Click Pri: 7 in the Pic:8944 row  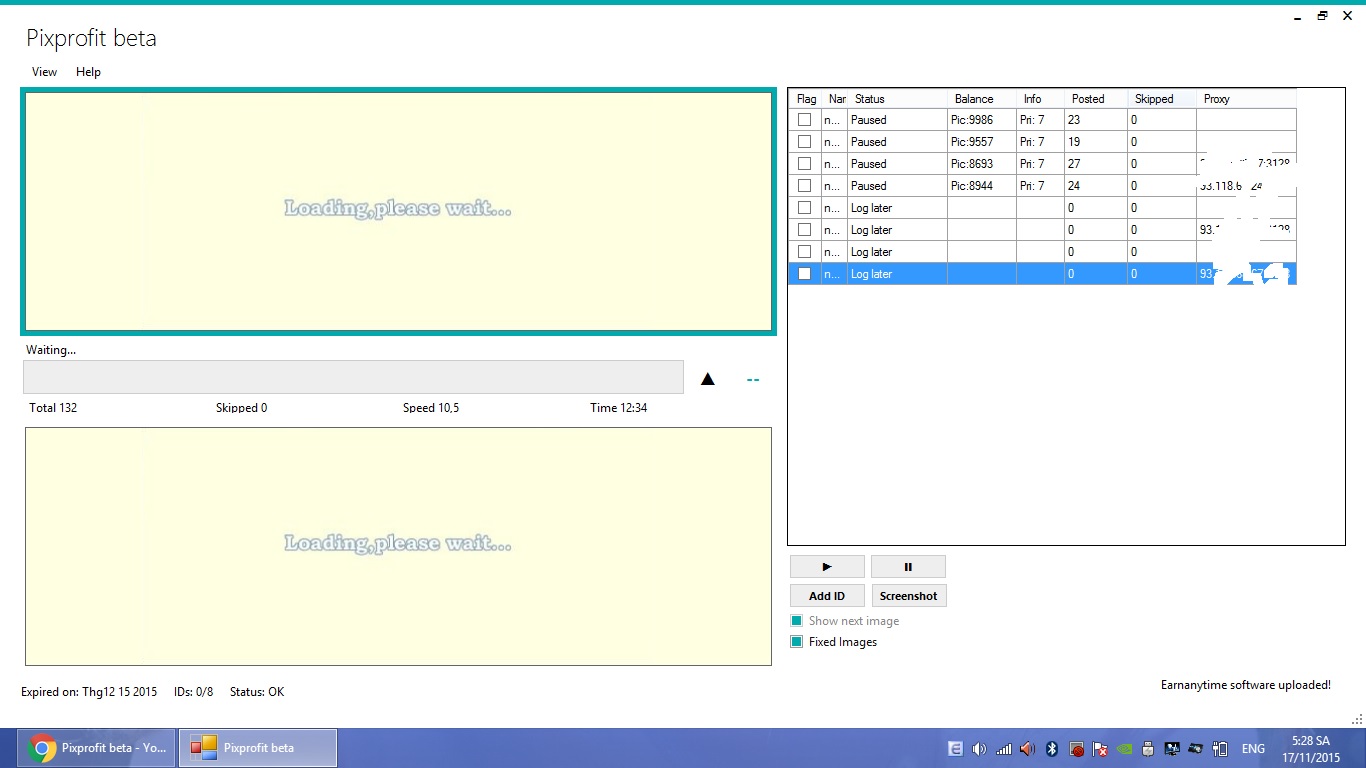pos(1032,186)
